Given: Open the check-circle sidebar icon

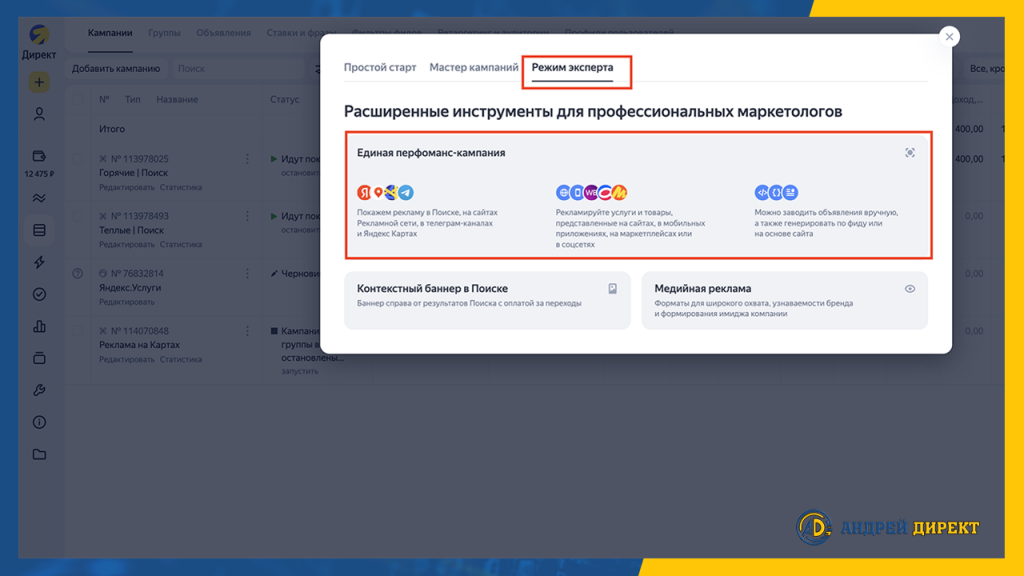Looking at the screenshot, I should tap(39, 294).
